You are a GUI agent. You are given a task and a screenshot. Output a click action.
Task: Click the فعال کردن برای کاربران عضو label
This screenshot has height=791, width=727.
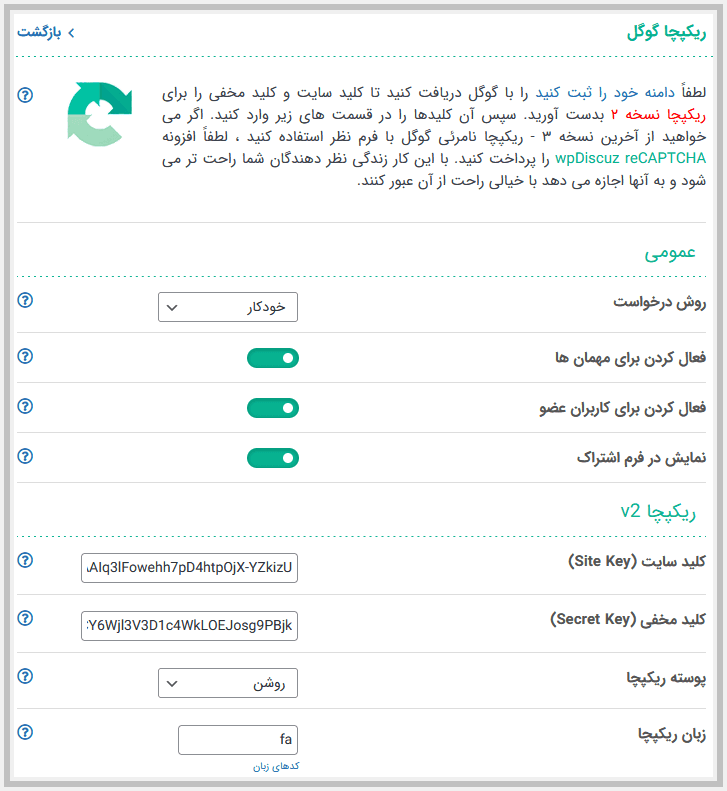pos(623,408)
